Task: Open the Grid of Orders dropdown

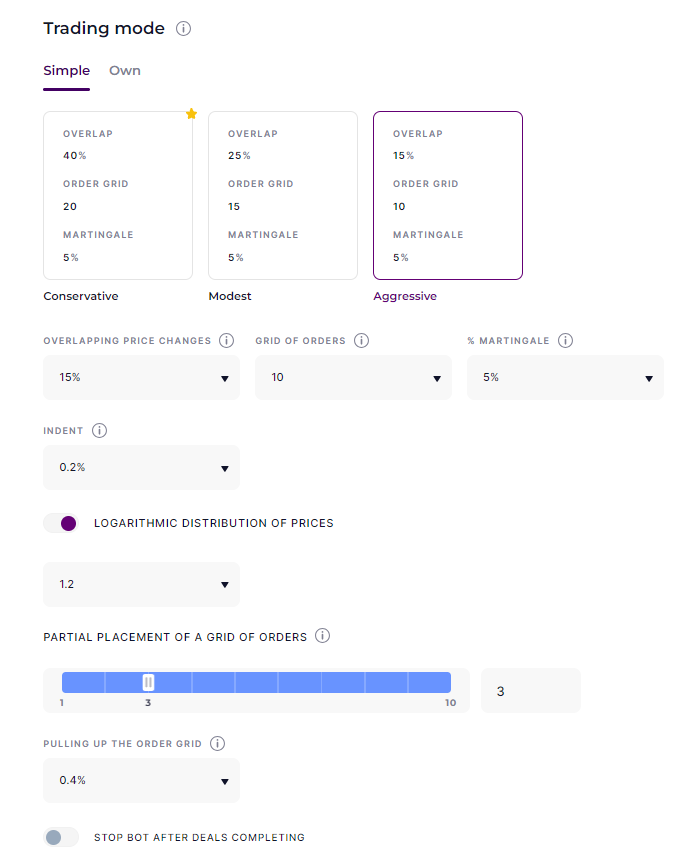Action: (x=353, y=377)
